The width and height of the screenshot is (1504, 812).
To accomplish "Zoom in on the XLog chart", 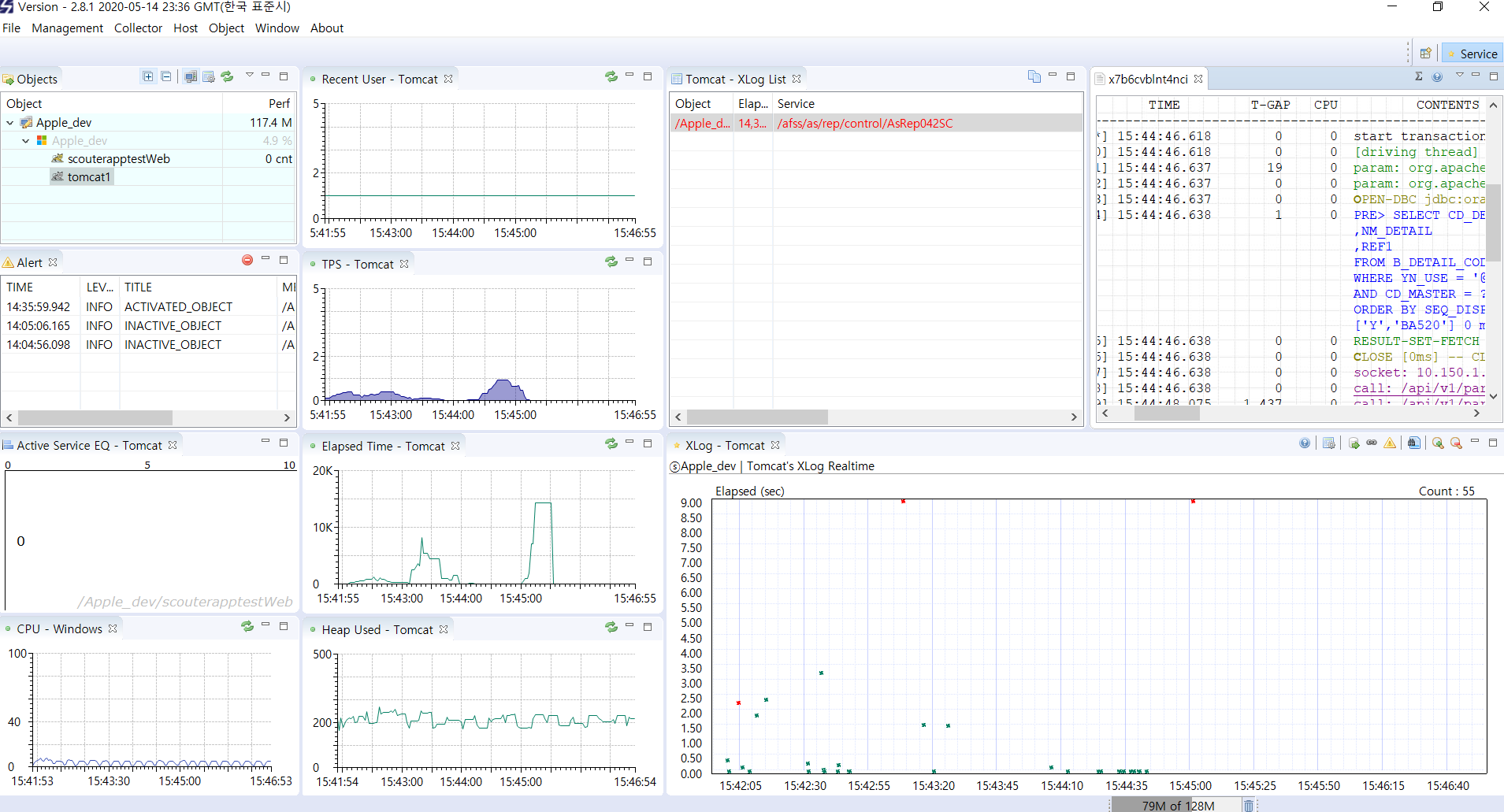I will coord(1438,443).
